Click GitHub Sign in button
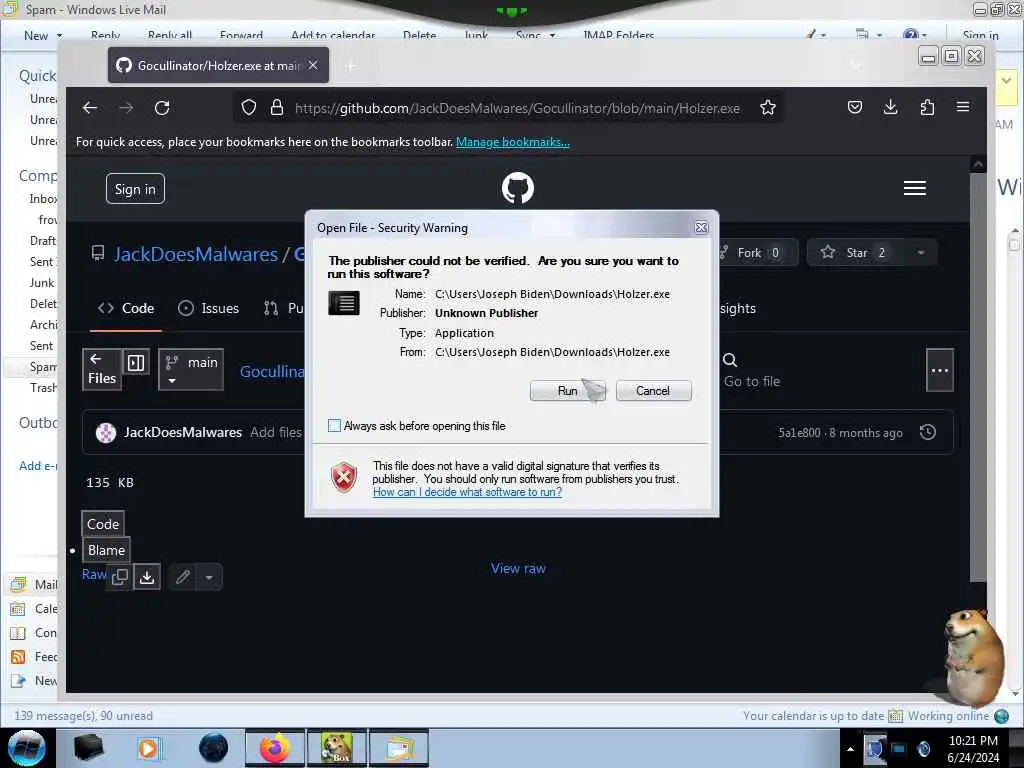1024x768 pixels. coord(135,189)
